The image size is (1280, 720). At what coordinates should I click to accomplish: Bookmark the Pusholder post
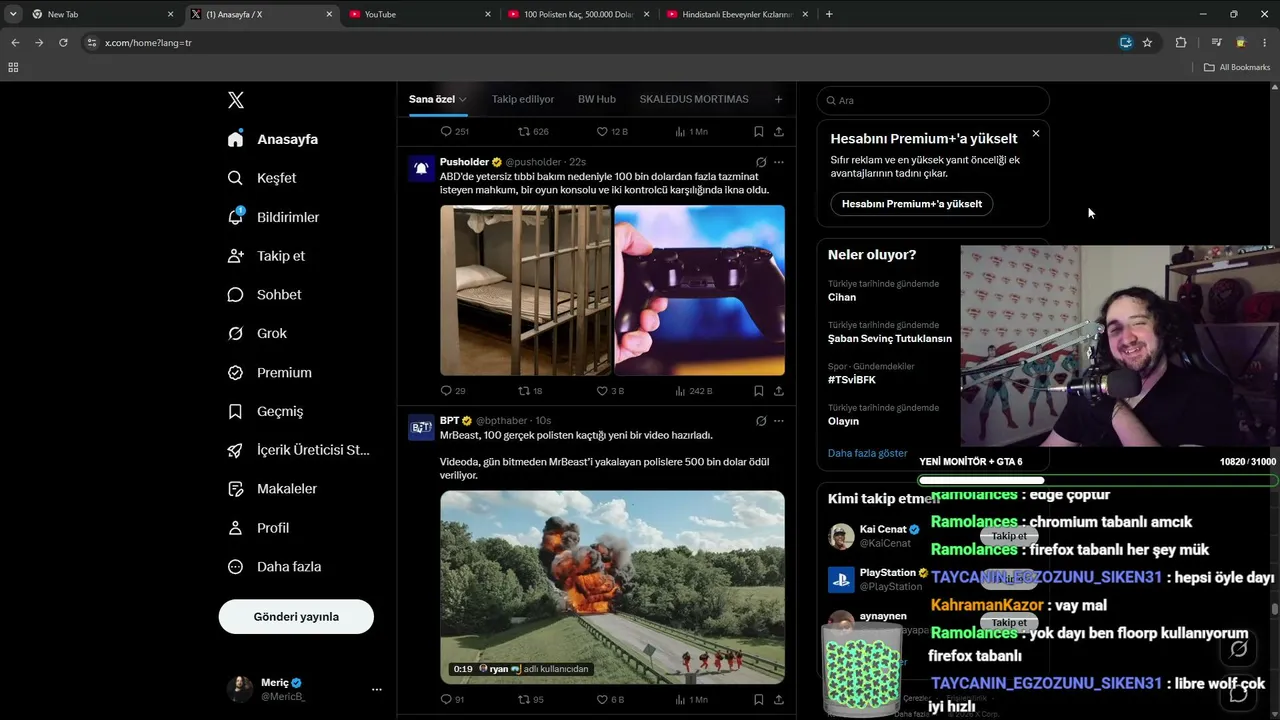(759, 391)
